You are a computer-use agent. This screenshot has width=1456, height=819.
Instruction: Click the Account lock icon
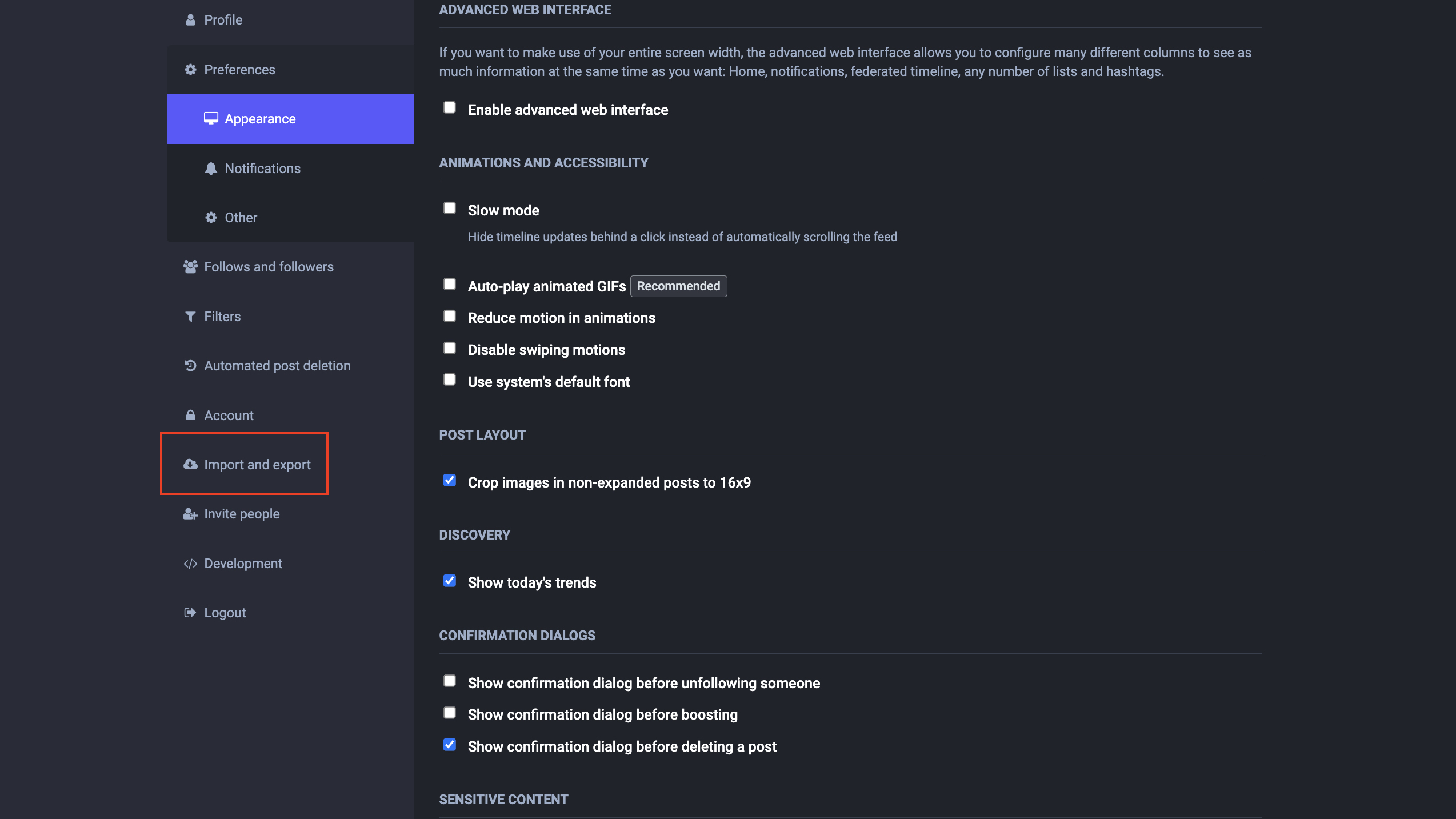tap(190, 416)
